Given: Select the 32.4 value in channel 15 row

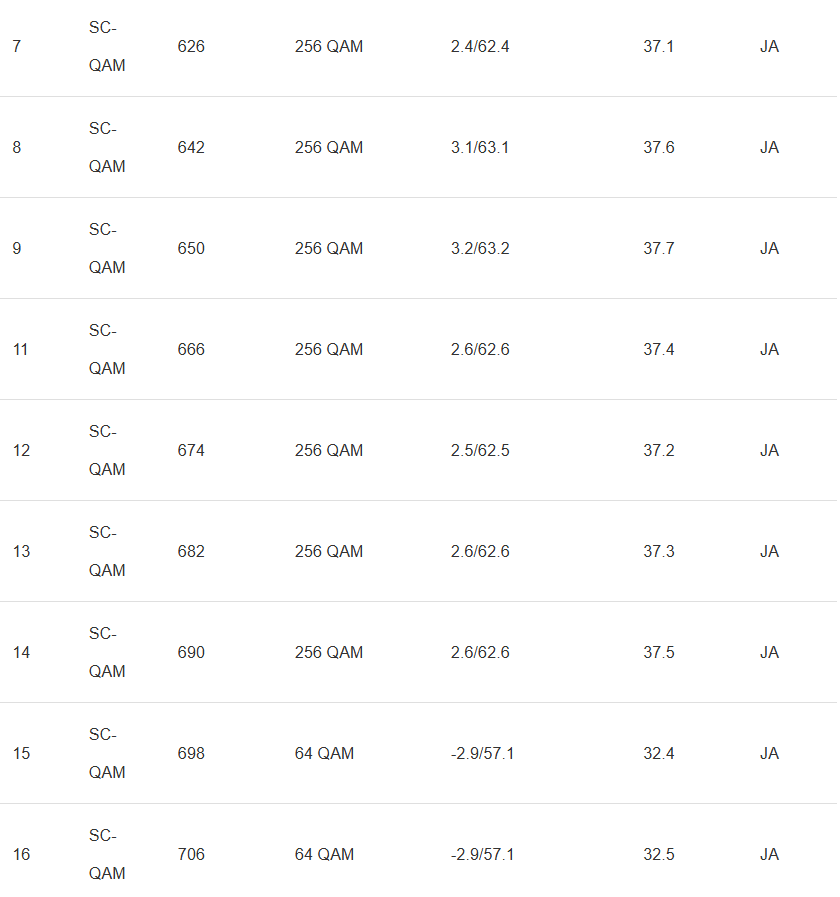Looking at the screenshot, I should [658, 754].
